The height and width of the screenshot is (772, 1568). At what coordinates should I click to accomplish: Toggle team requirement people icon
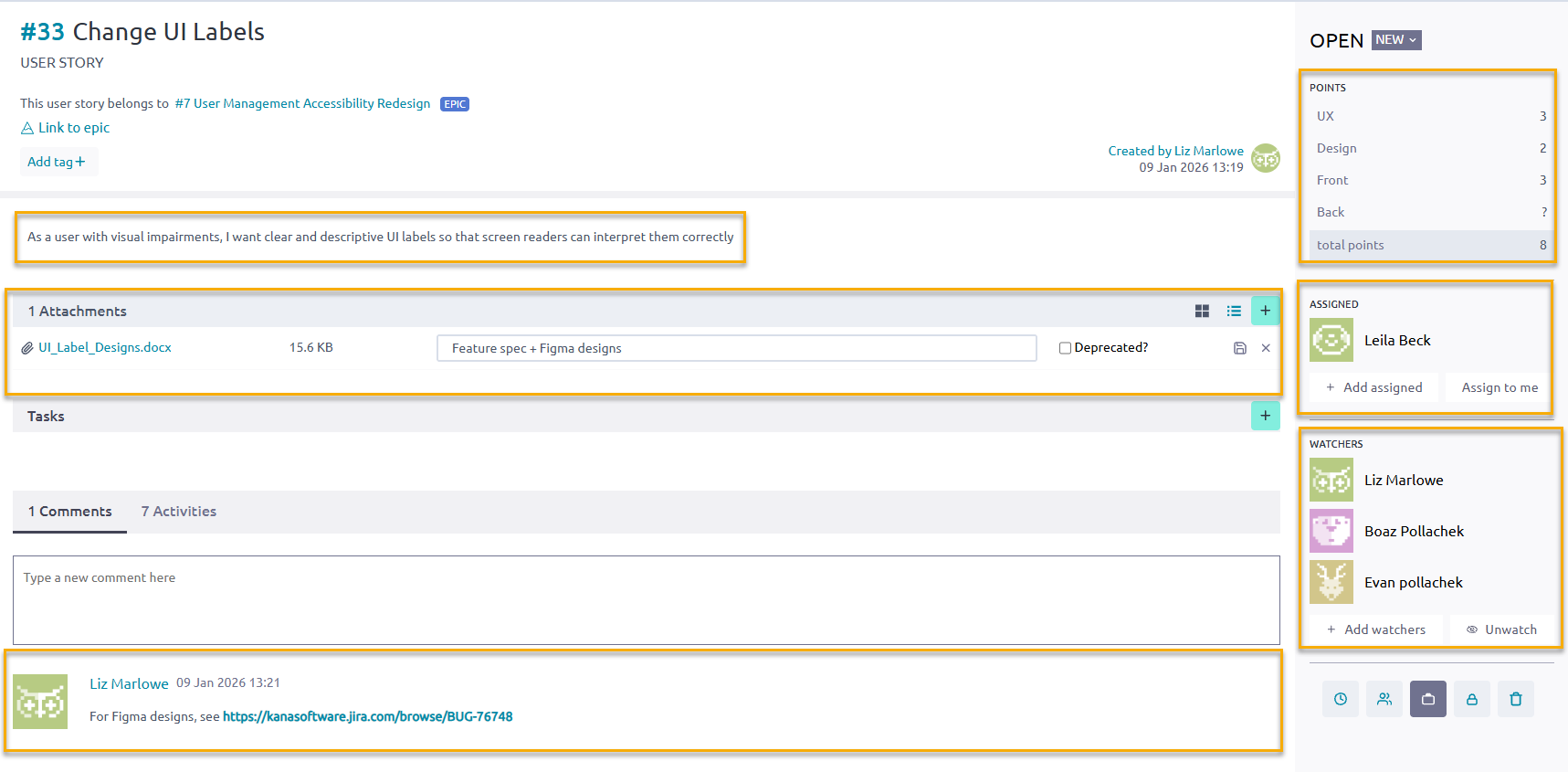click(x=1384, y=699)
